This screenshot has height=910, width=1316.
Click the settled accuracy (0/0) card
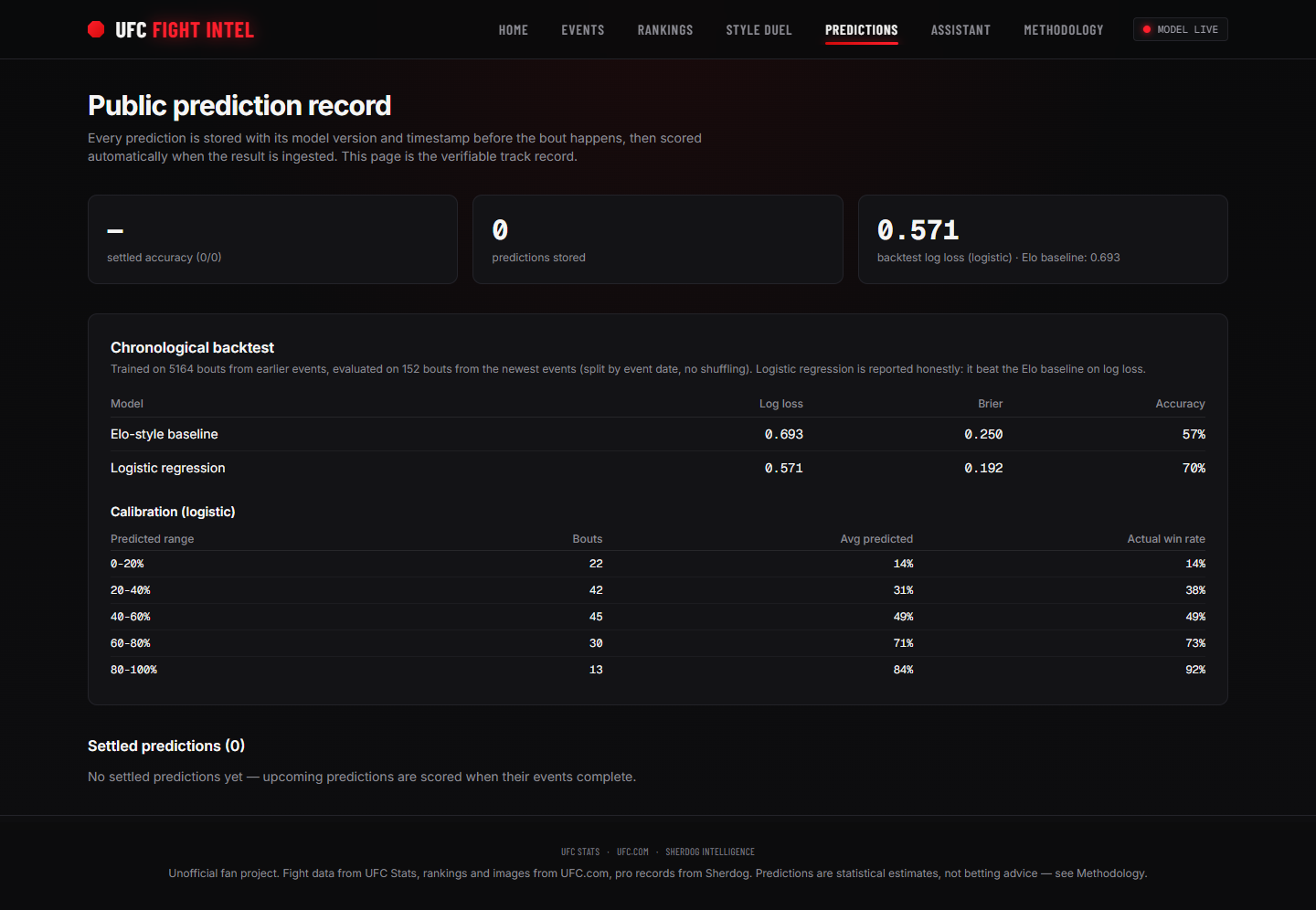(x=272, y=239)
